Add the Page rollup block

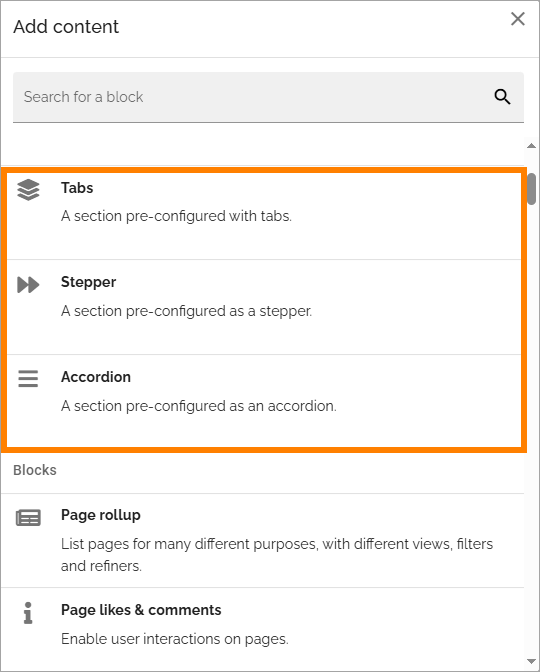coord(262,540)
